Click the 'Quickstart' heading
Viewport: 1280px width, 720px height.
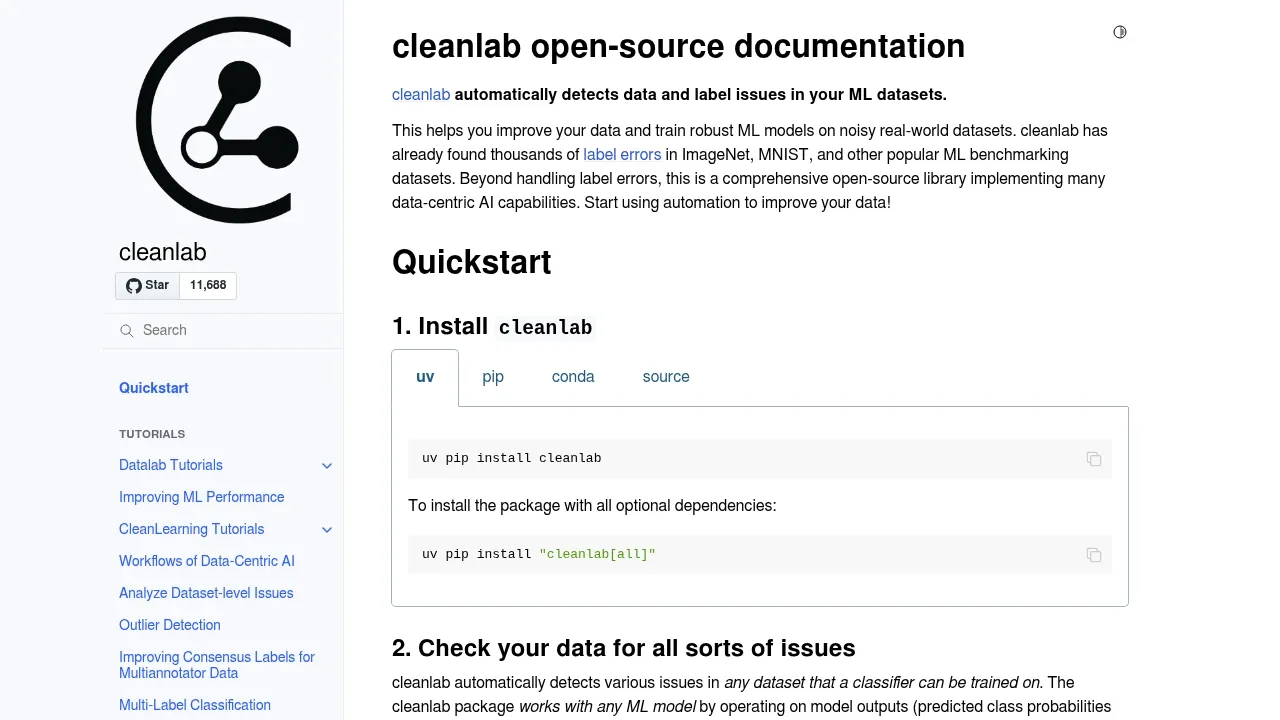(472, 262)
